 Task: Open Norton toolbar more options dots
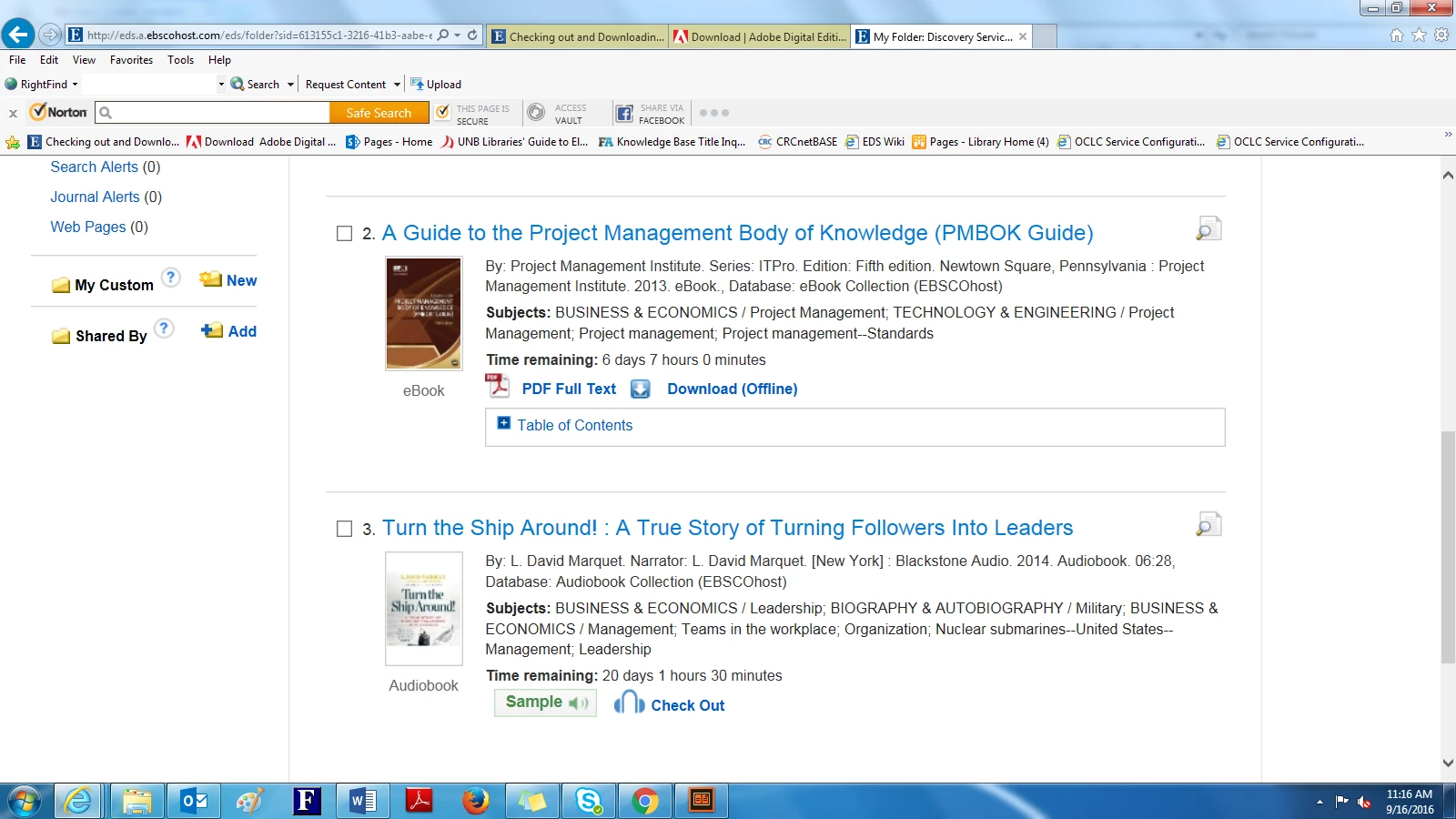714,113
